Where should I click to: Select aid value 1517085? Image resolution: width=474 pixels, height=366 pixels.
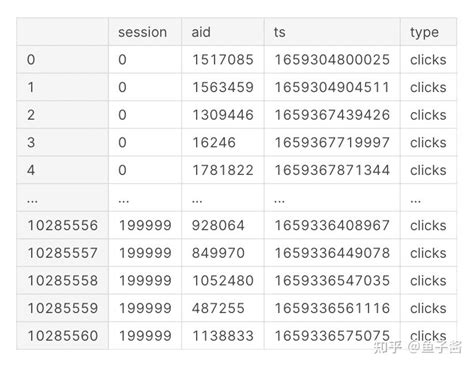coord(223,60)
